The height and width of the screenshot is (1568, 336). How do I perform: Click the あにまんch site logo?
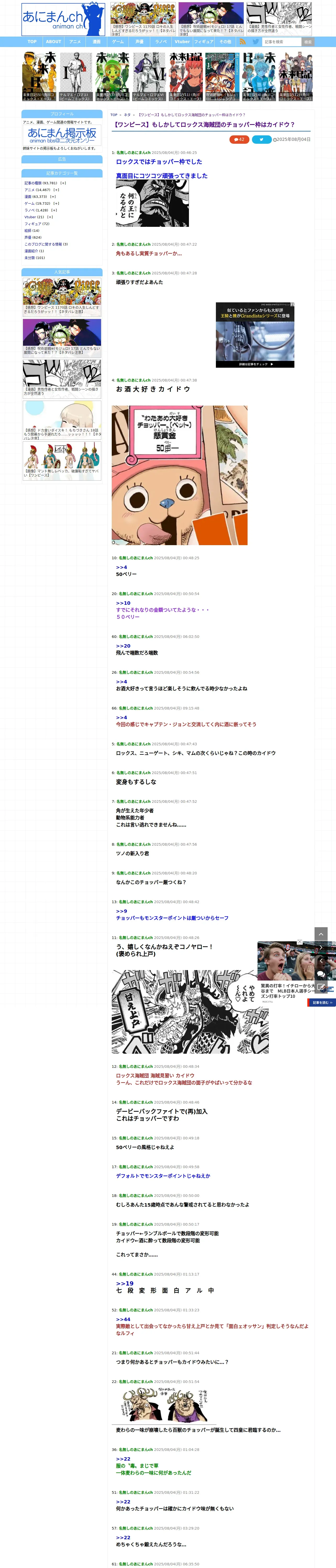[63, 20]
